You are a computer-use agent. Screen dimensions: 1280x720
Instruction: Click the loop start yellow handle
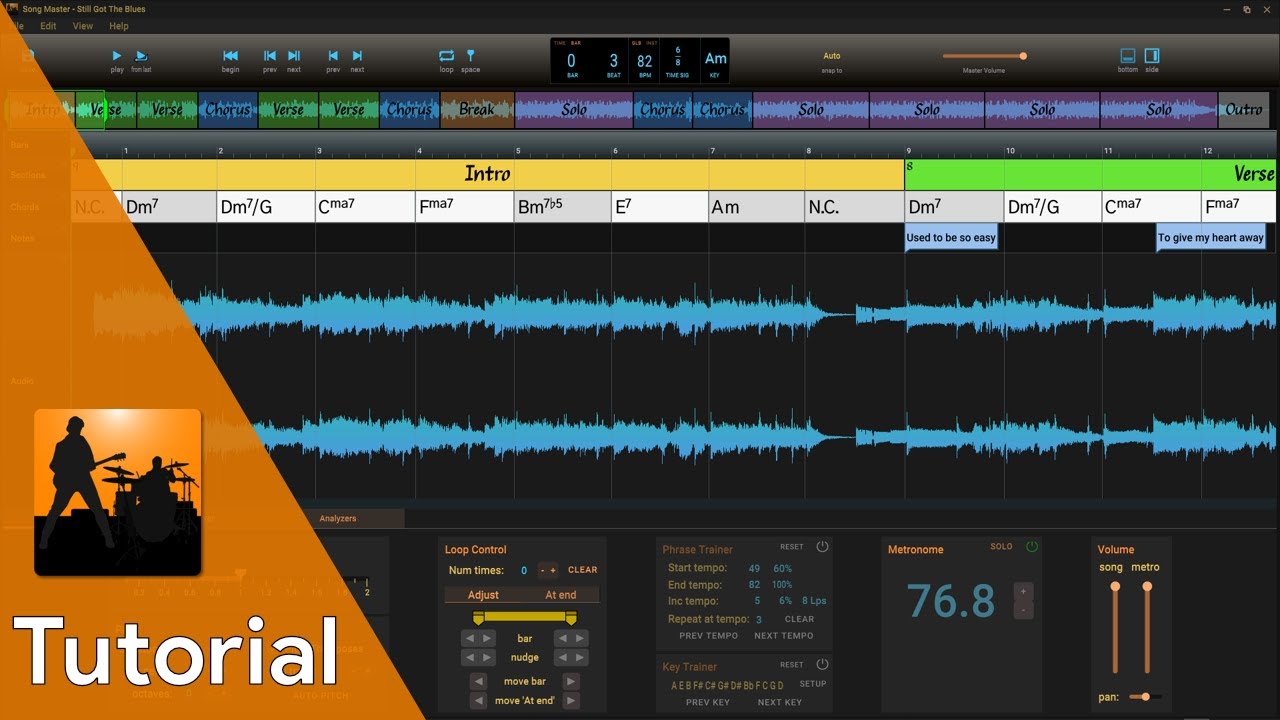tap(478, 618)
